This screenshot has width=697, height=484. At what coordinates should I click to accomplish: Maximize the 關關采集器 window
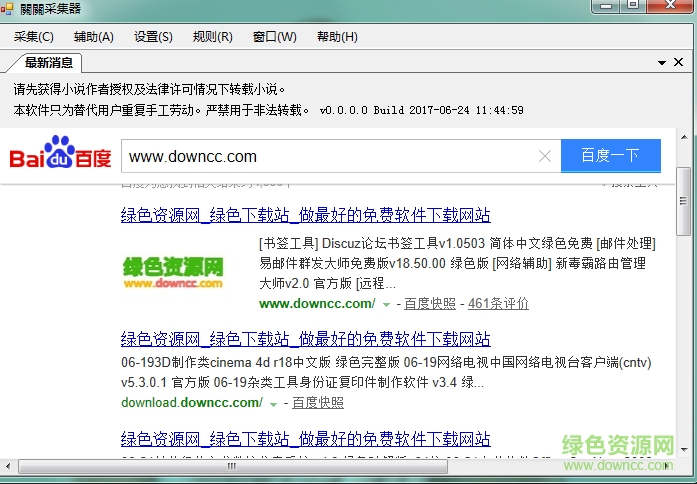[x=633, y=5]
